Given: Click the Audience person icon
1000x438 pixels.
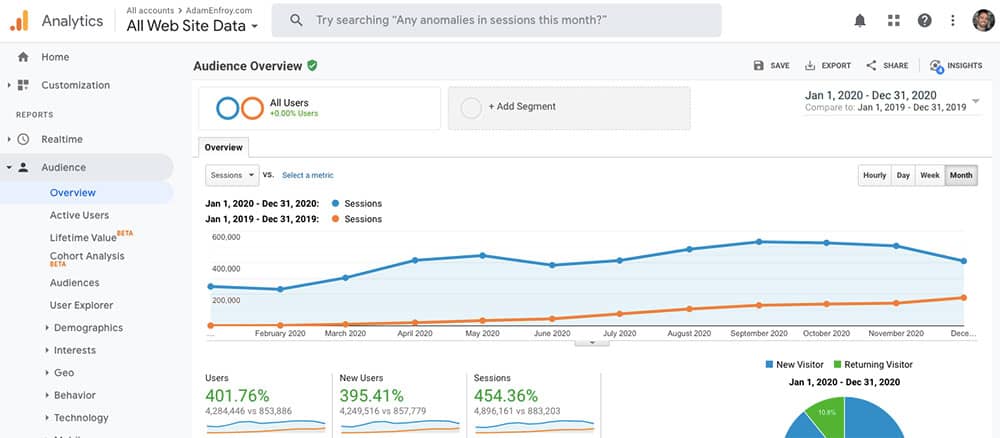Looking at the screenshot, I should click(x=23, y=167).
